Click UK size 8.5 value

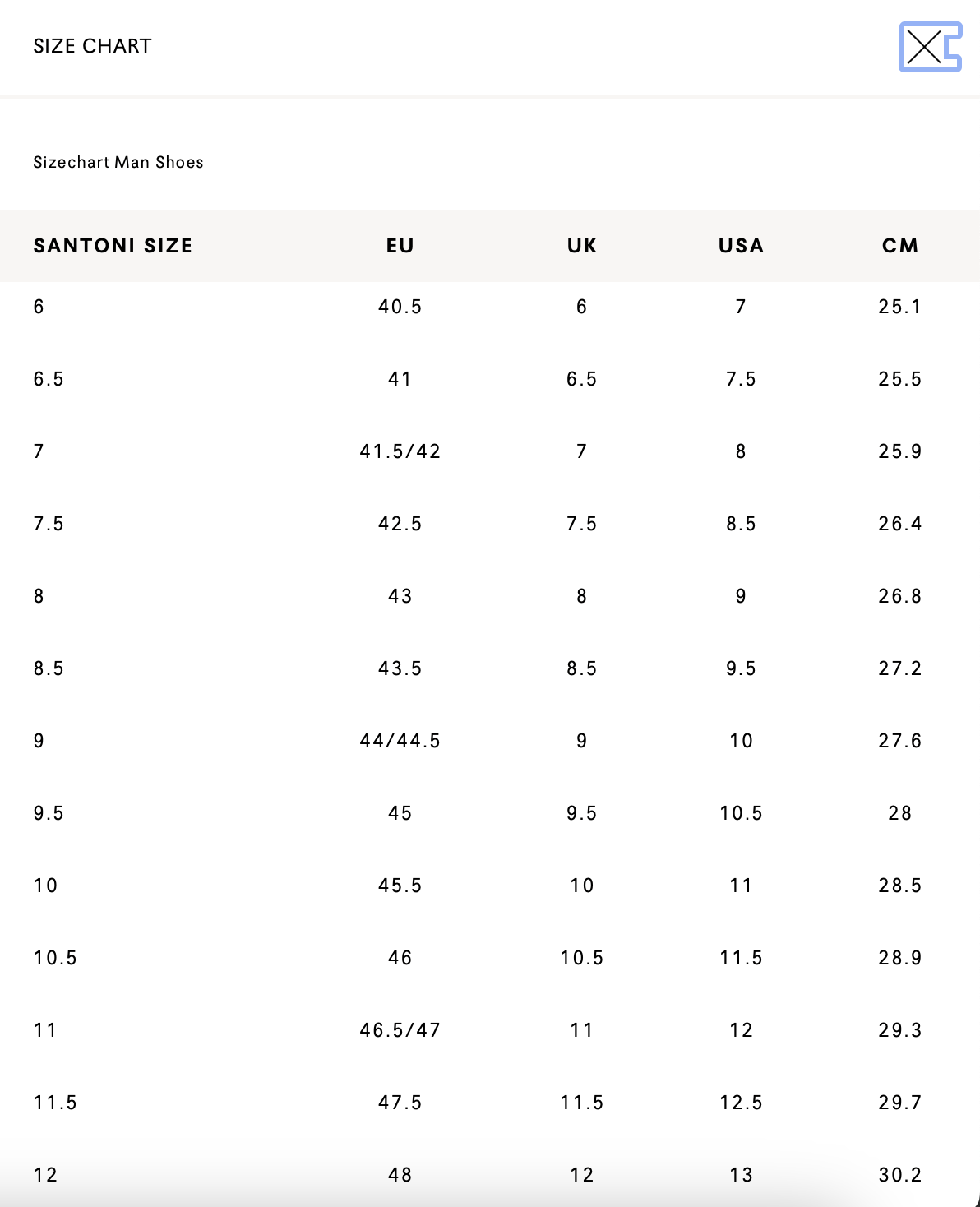582,668
